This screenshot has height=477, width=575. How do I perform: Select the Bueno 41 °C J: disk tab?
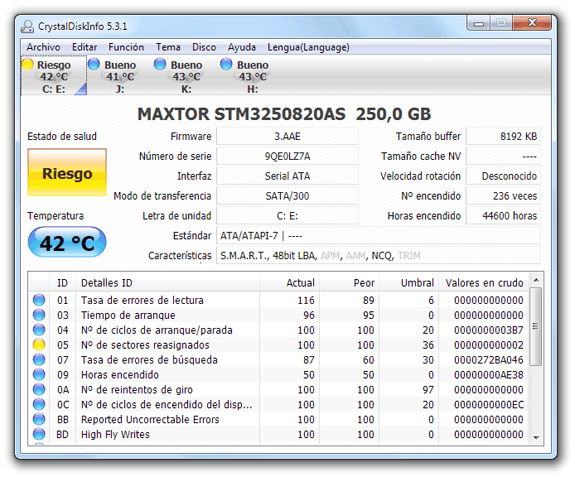click(120, 76)
